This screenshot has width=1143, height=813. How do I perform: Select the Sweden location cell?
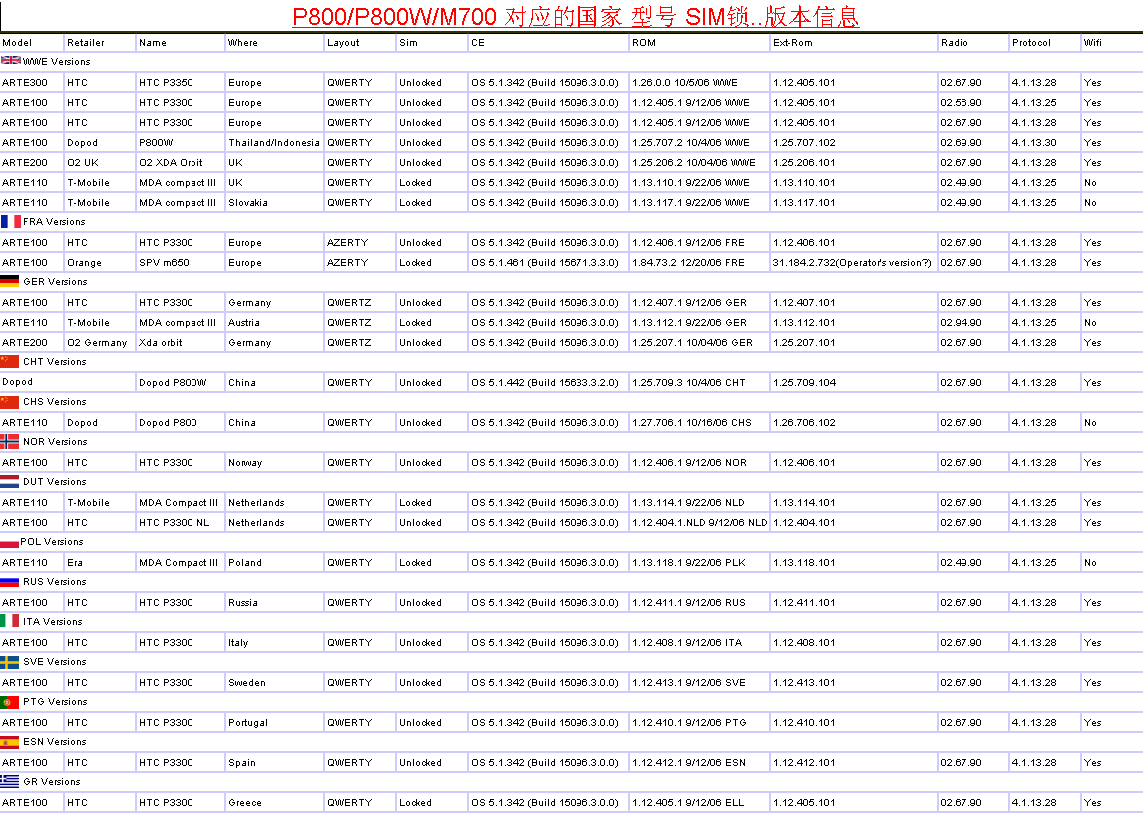[x=274, y=682]
